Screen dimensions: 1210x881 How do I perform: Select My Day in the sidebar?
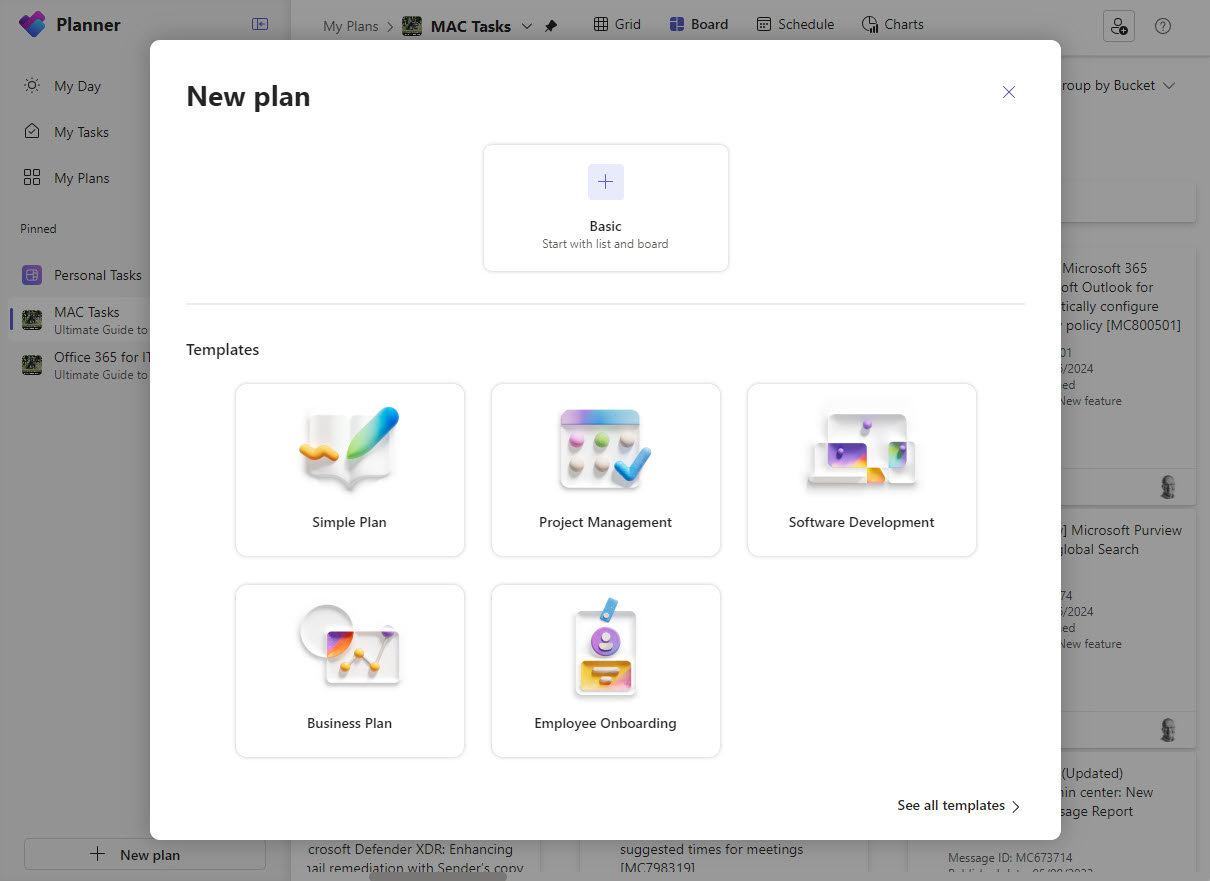click(x=77, y=86)
